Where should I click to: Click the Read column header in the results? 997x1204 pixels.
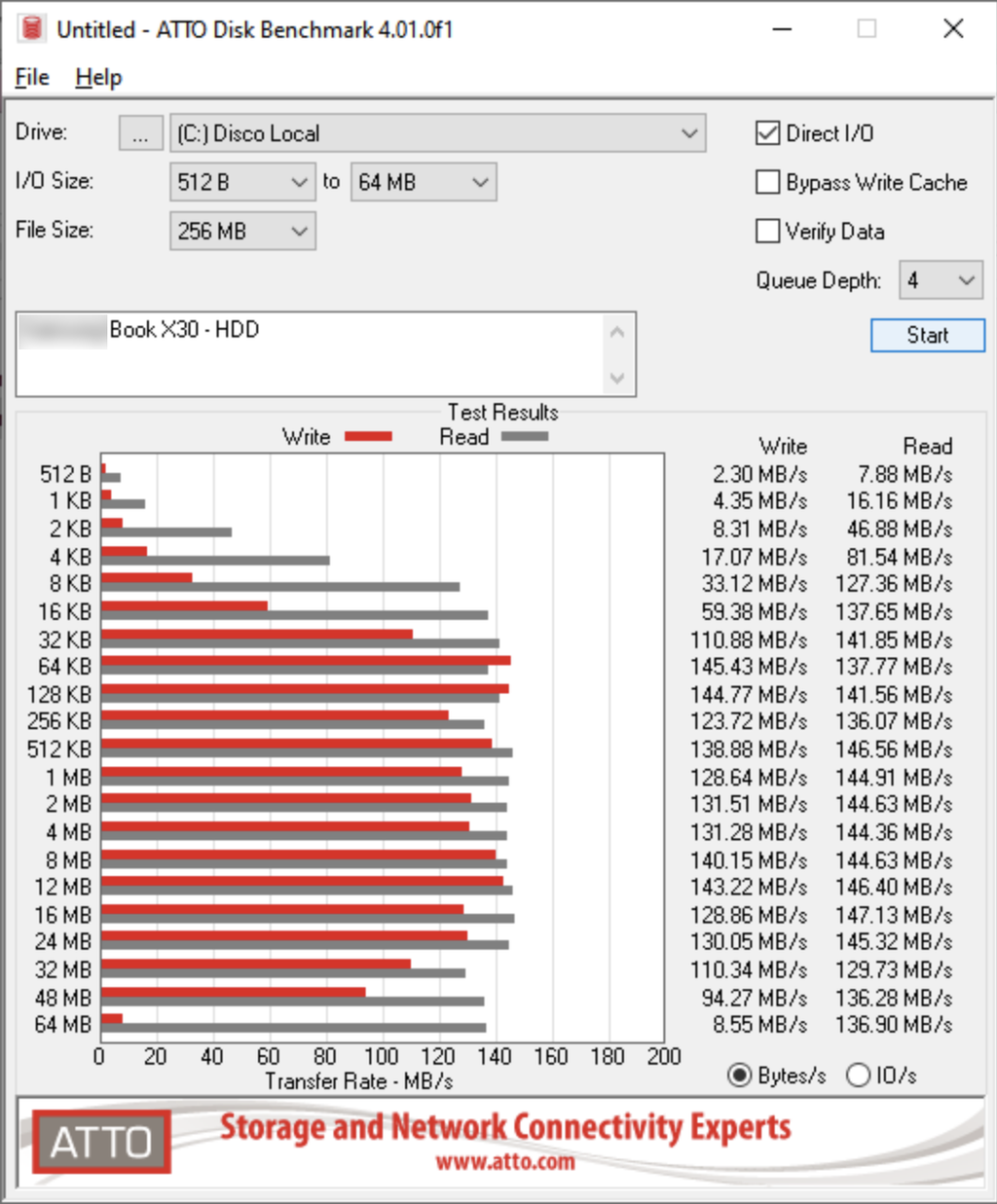(x=928, y=446)
